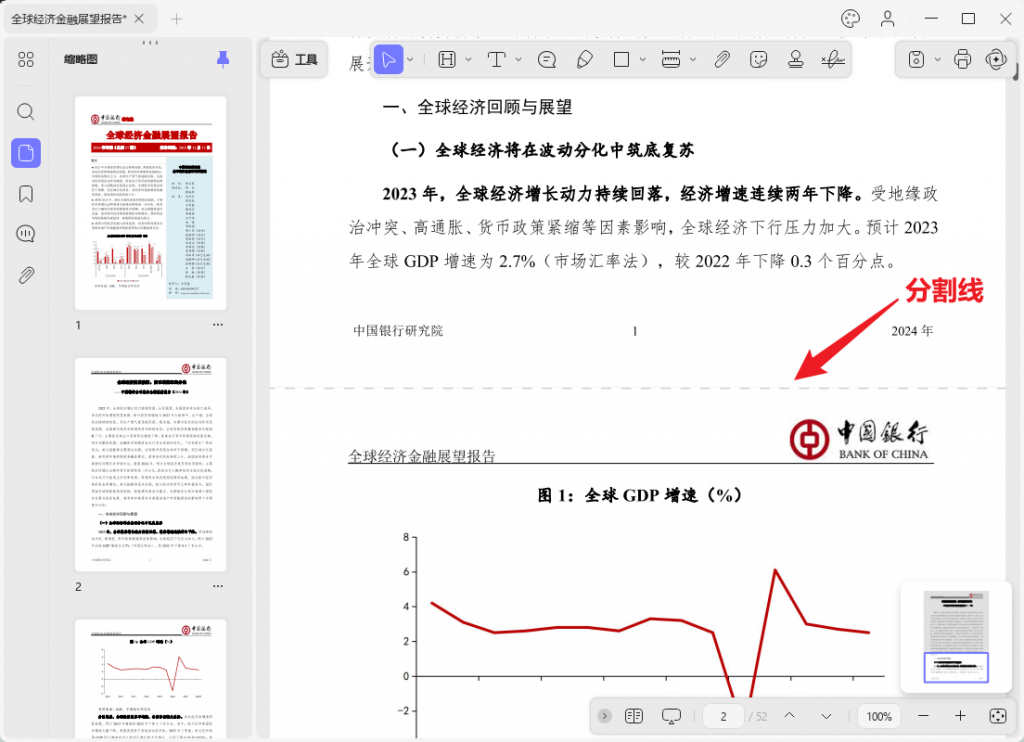Image resolution: width=1024 pixels, height=742 pixels.
Task: Expand the measure tool dropdown arrow
Action: 693,59
